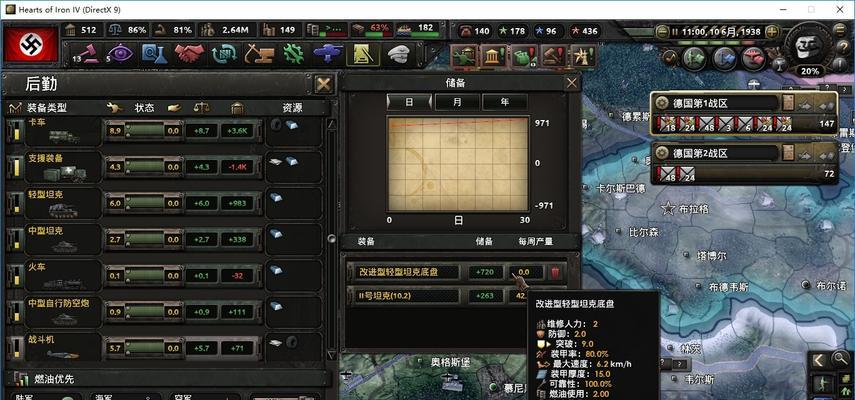Delete stockpile via red trash icon
The image size is (855, 400).
tap(556, 272)
